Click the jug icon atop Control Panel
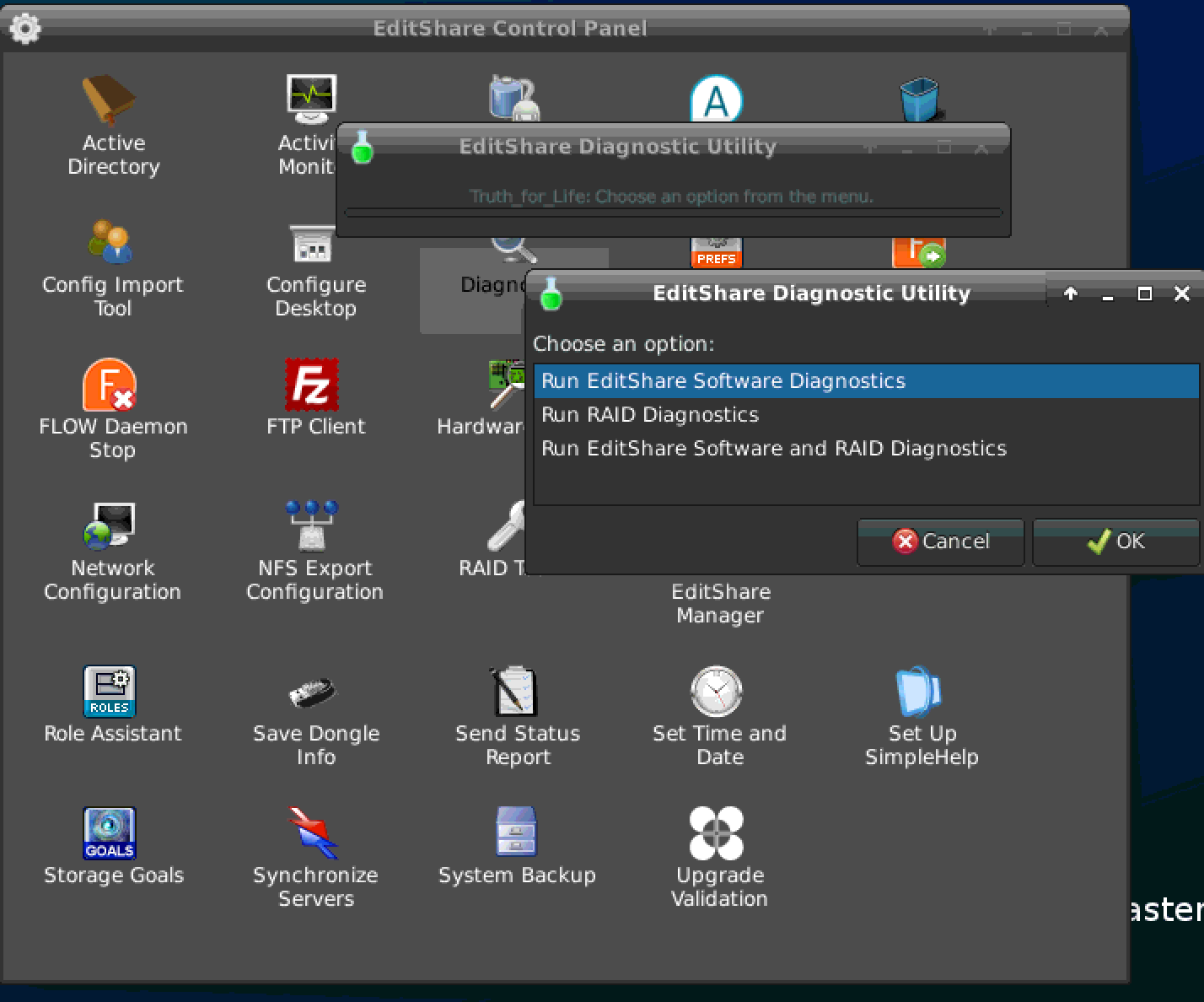1204x1002 pixels. pos(514,98)
